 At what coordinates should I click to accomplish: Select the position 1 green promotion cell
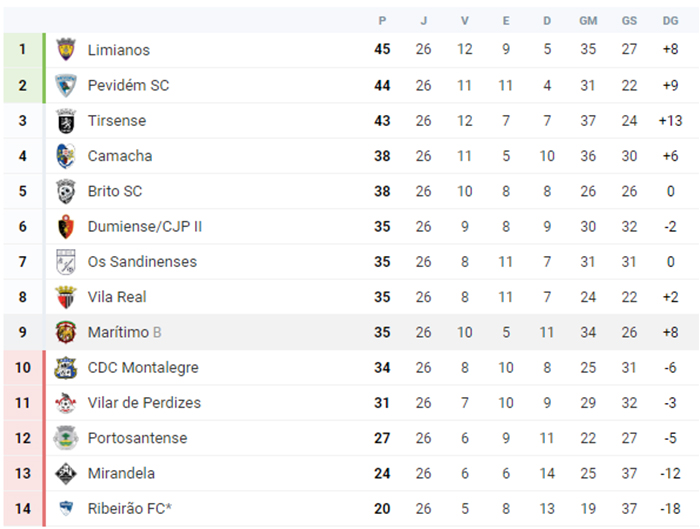pos(23,50)
